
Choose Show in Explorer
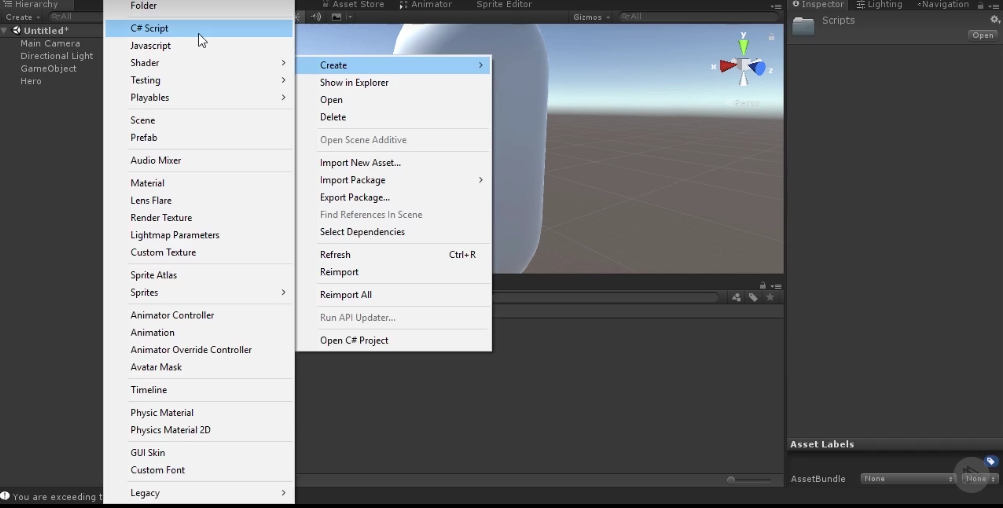pyautogui.click(x=394, y=83)
